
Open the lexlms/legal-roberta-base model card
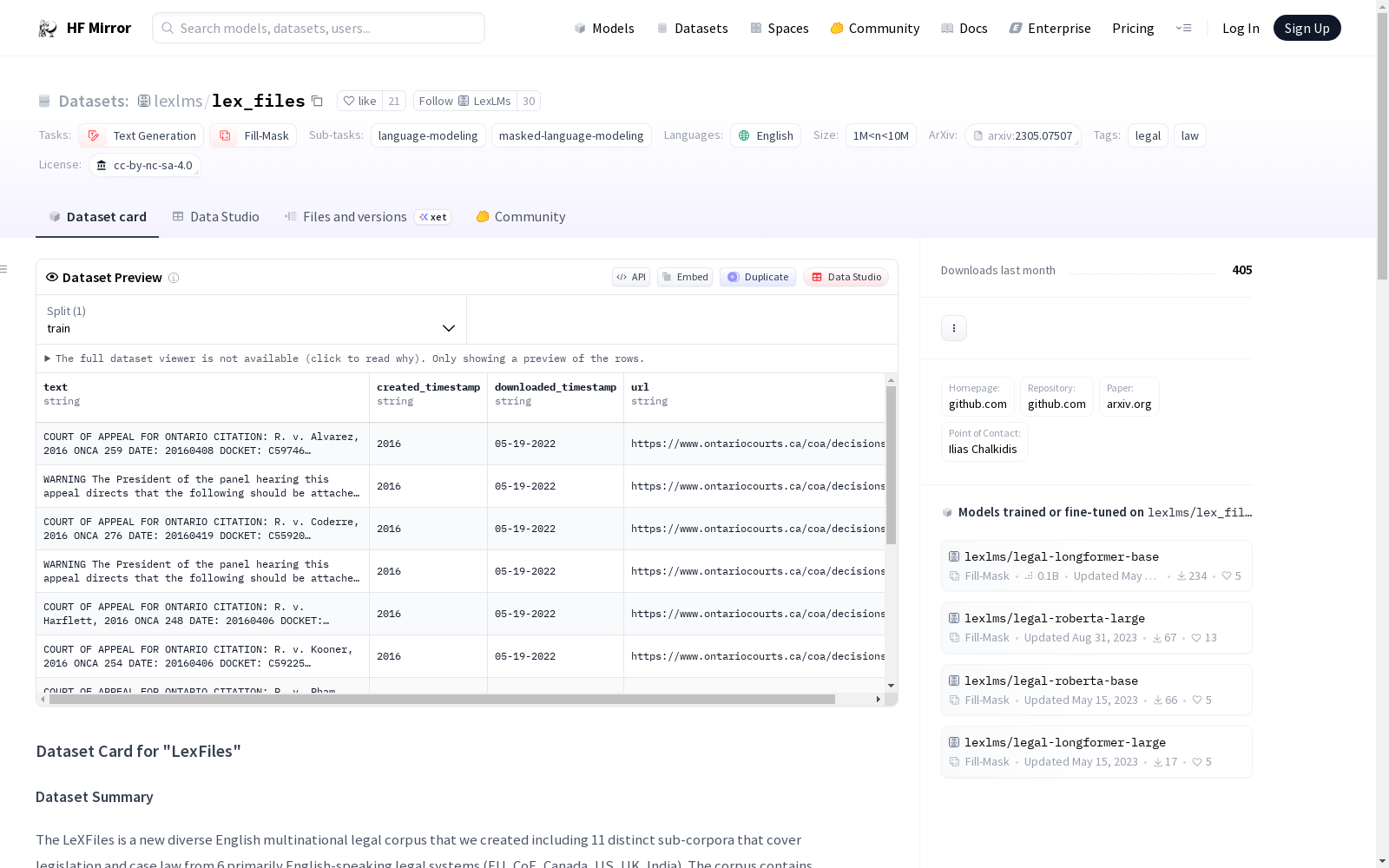point(1096,690)
